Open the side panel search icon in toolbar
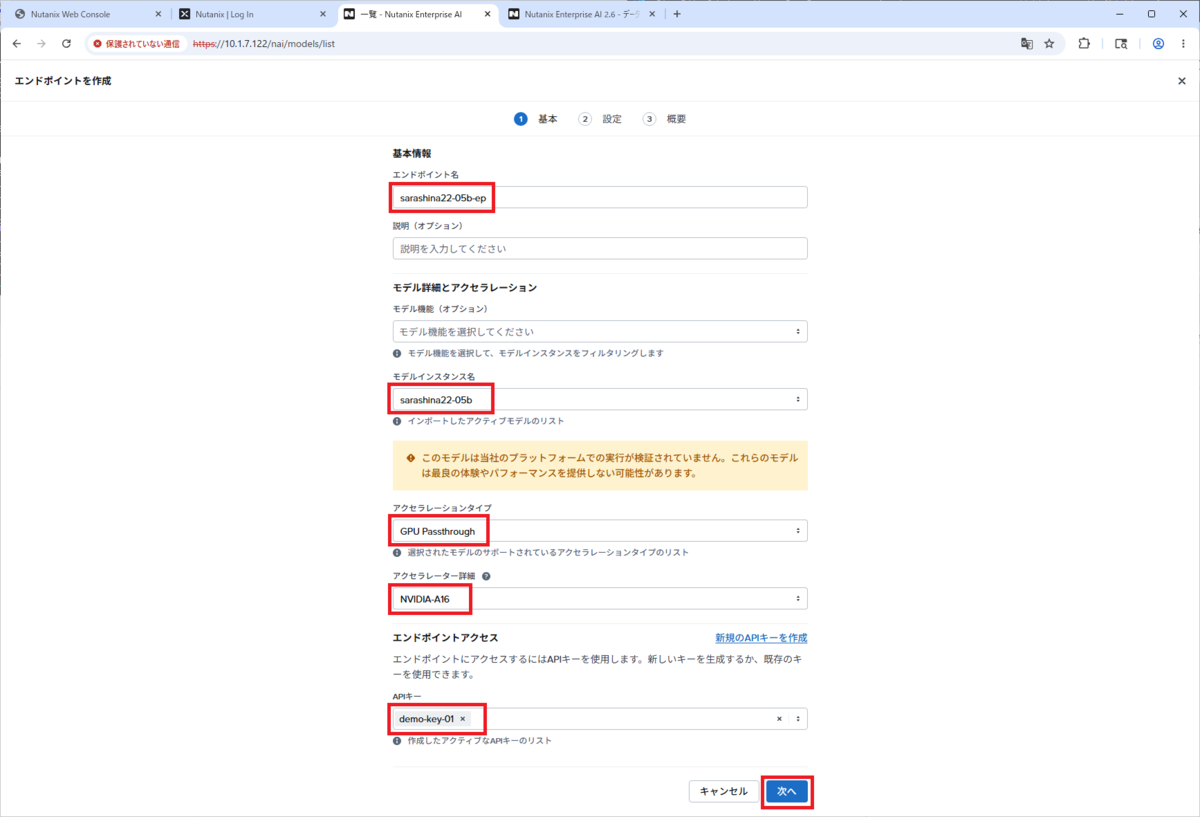Image resolution: width=1200 pixels, height=817 pixels. 1121,44
